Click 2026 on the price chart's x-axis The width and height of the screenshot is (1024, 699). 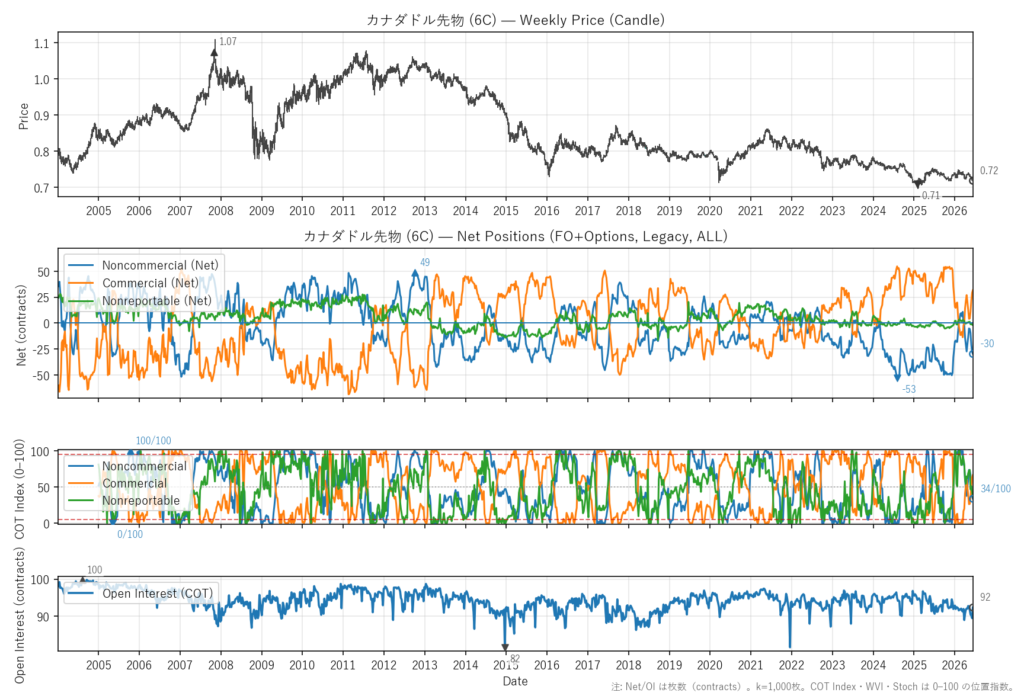[x=954, y=211]
